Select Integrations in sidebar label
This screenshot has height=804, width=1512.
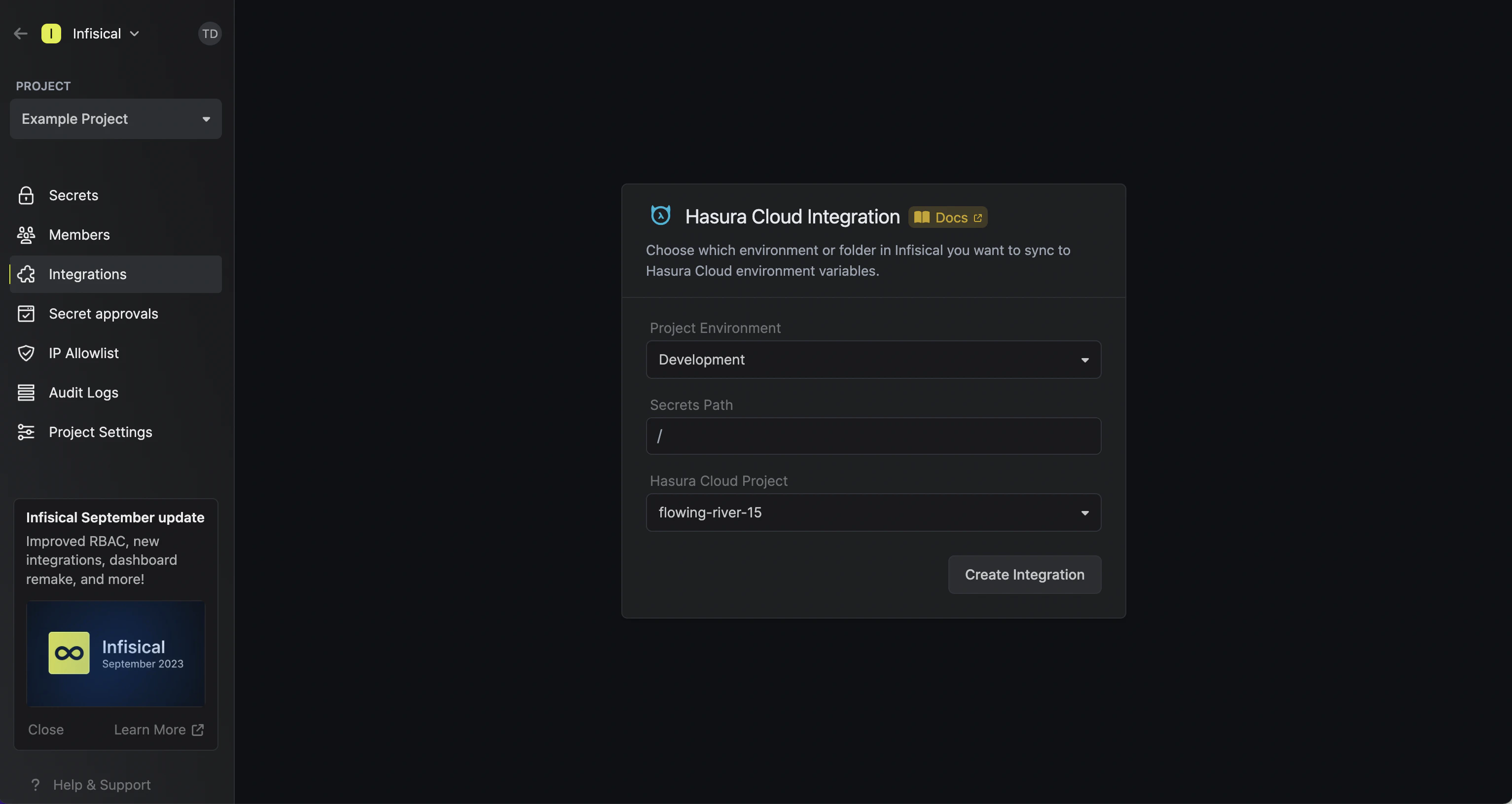point(87,274)
